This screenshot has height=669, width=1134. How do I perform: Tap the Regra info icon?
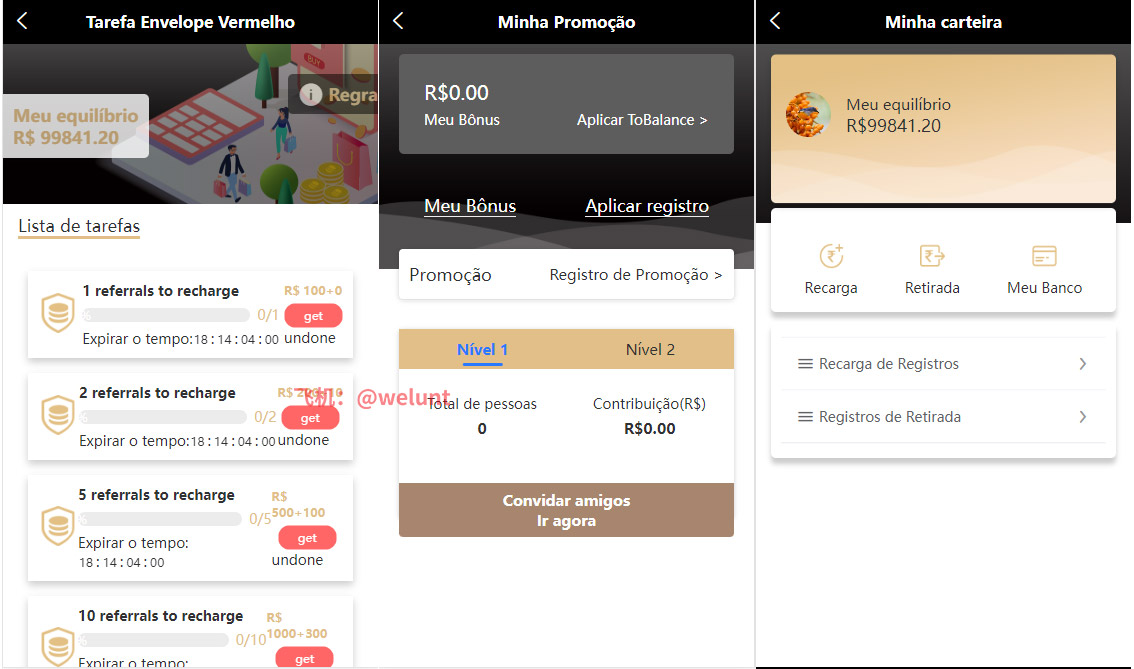pos(311,94)
